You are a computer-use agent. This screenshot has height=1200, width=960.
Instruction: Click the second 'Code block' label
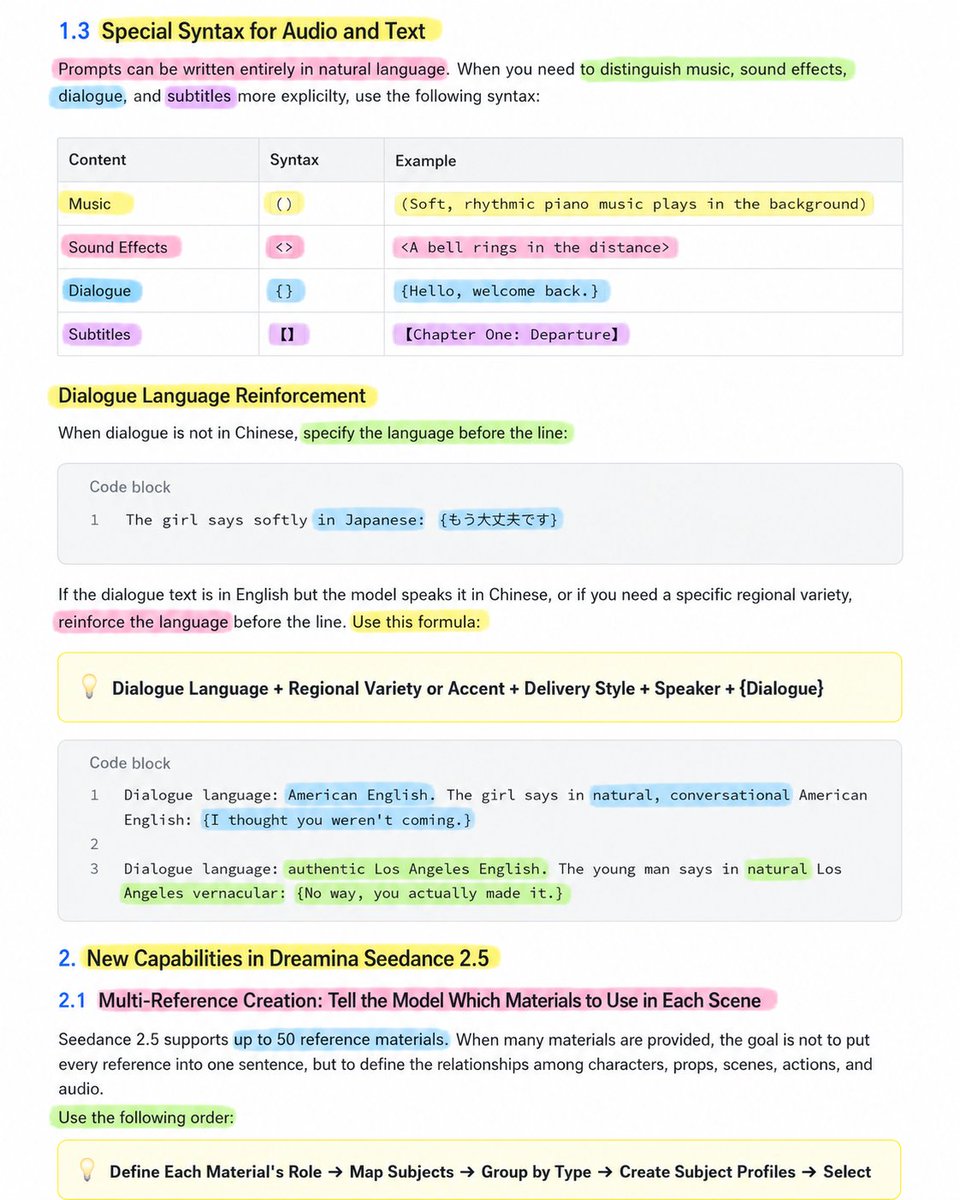(x=130, y=763)
